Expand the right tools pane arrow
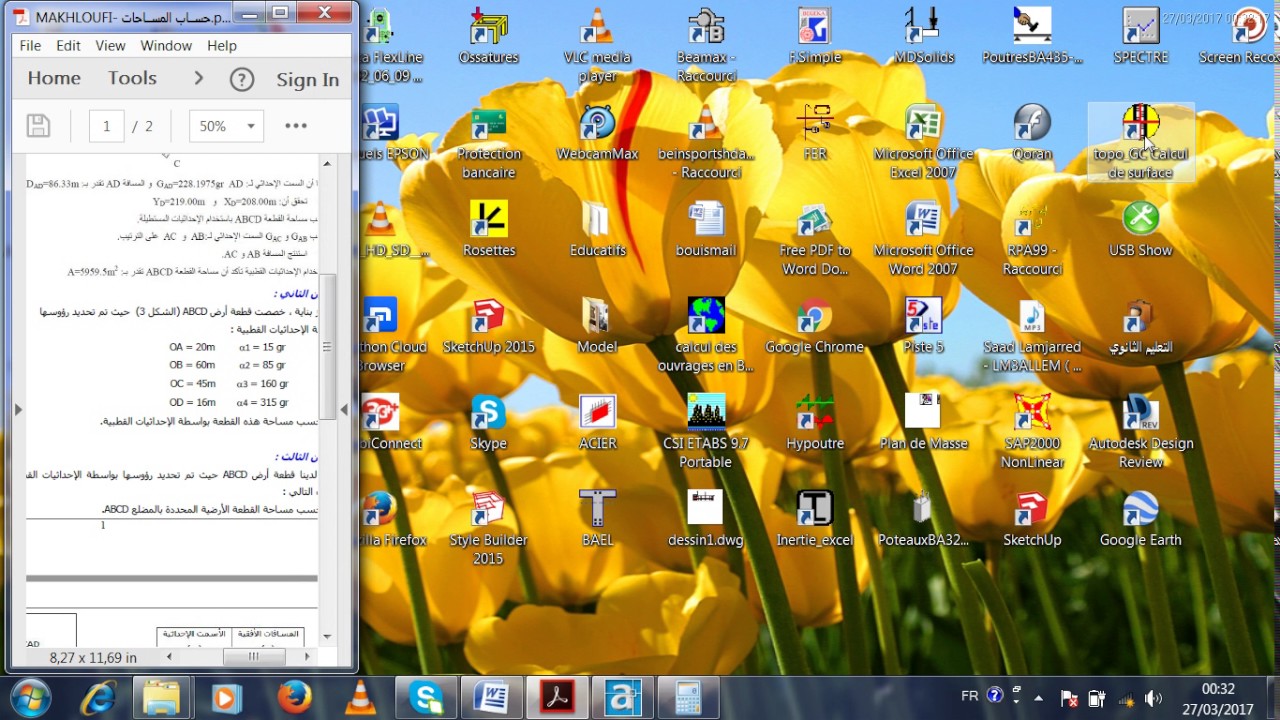The height and width of the screenshot is (720, 1280). pyautogui.click(x=344, y=409)
